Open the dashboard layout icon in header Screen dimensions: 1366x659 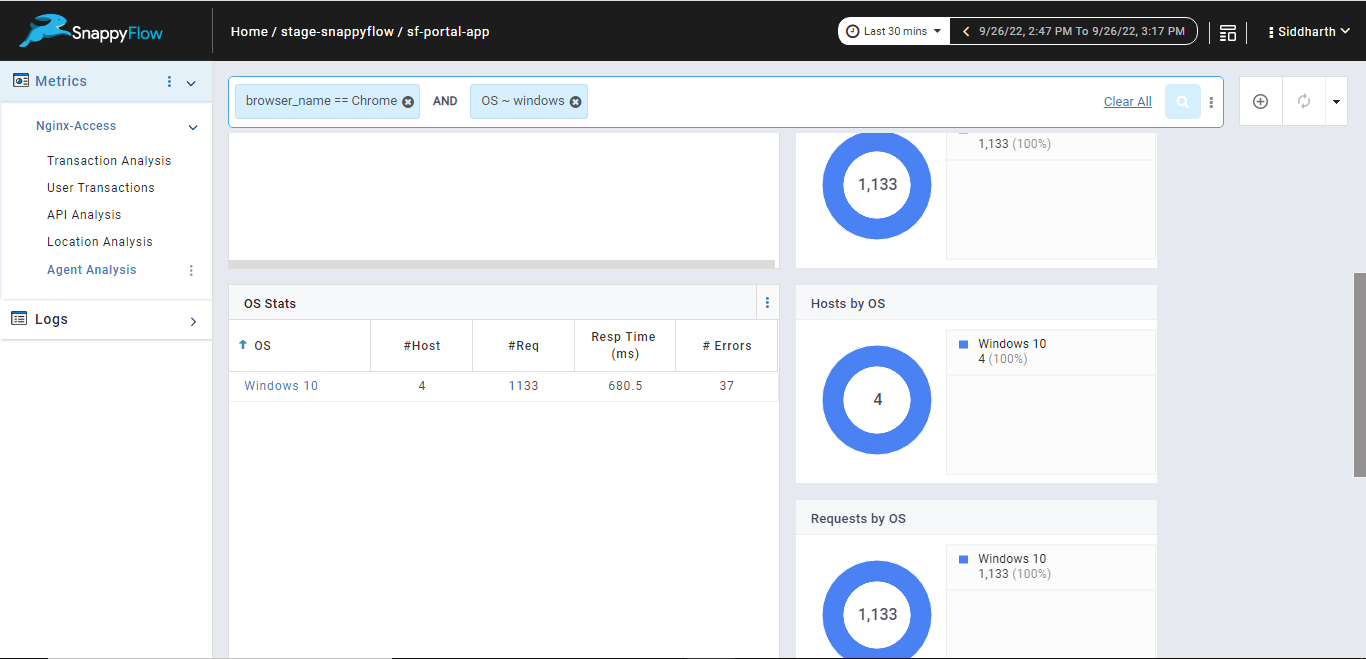tap(1228, 32)
